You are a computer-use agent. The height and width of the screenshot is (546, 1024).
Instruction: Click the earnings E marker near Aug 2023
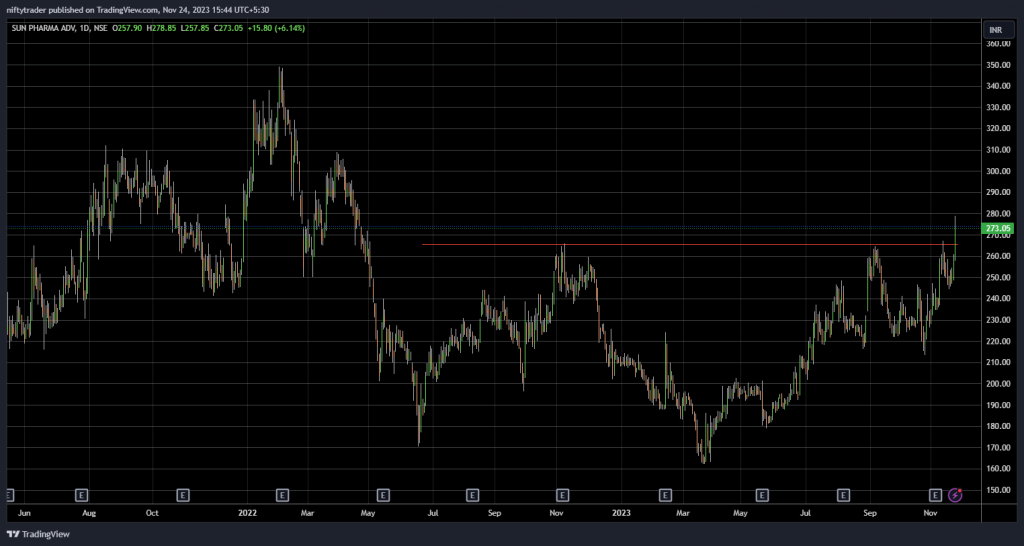tap(844, 496)
